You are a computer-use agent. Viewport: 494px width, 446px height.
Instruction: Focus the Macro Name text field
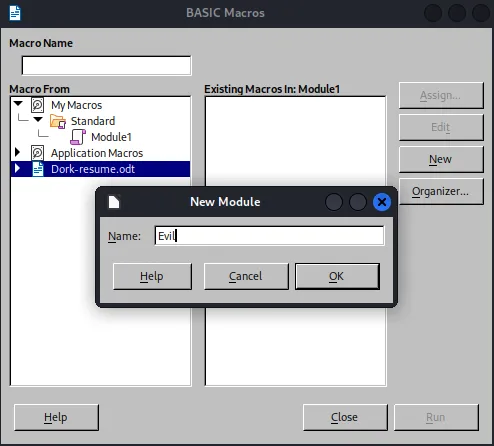106,65
